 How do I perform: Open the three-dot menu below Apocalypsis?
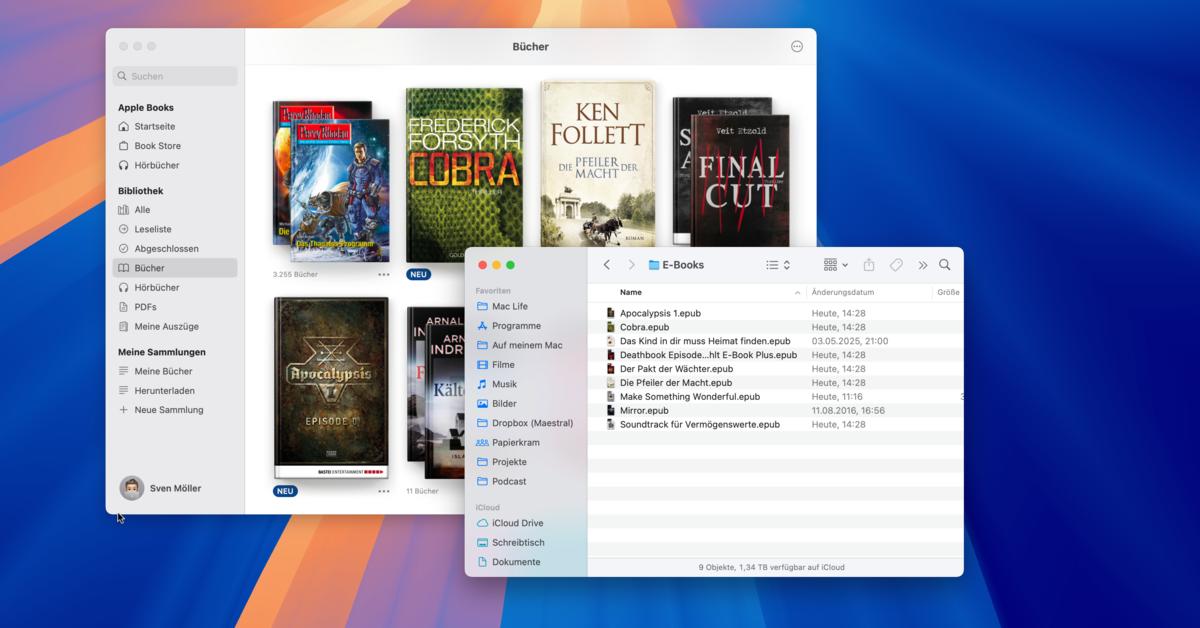coord(384,491)
